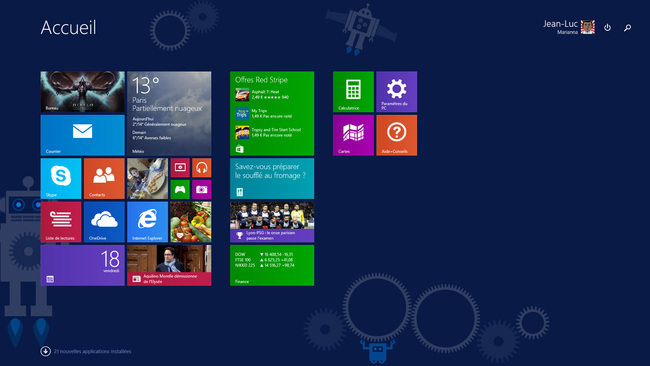
Task: Open the small pink Camera tile
Action: point(201,189)
